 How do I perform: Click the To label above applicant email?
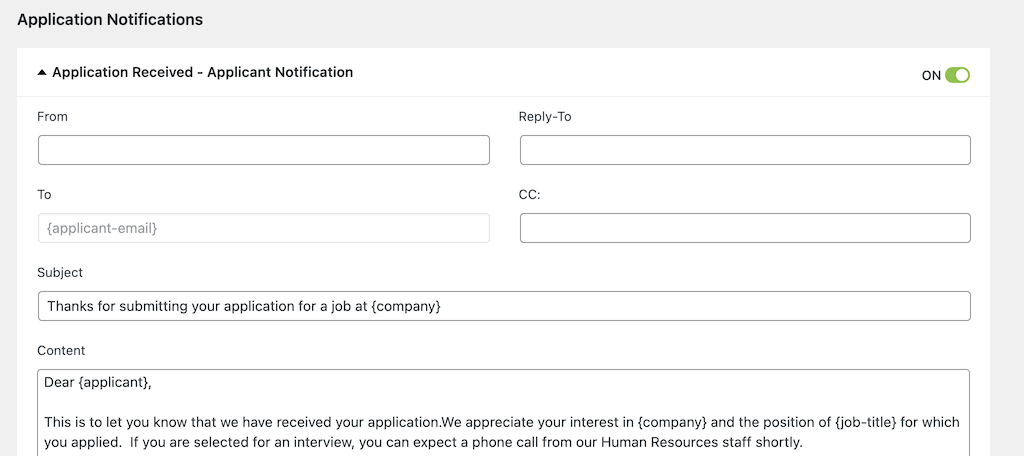[x=44, y=195]
